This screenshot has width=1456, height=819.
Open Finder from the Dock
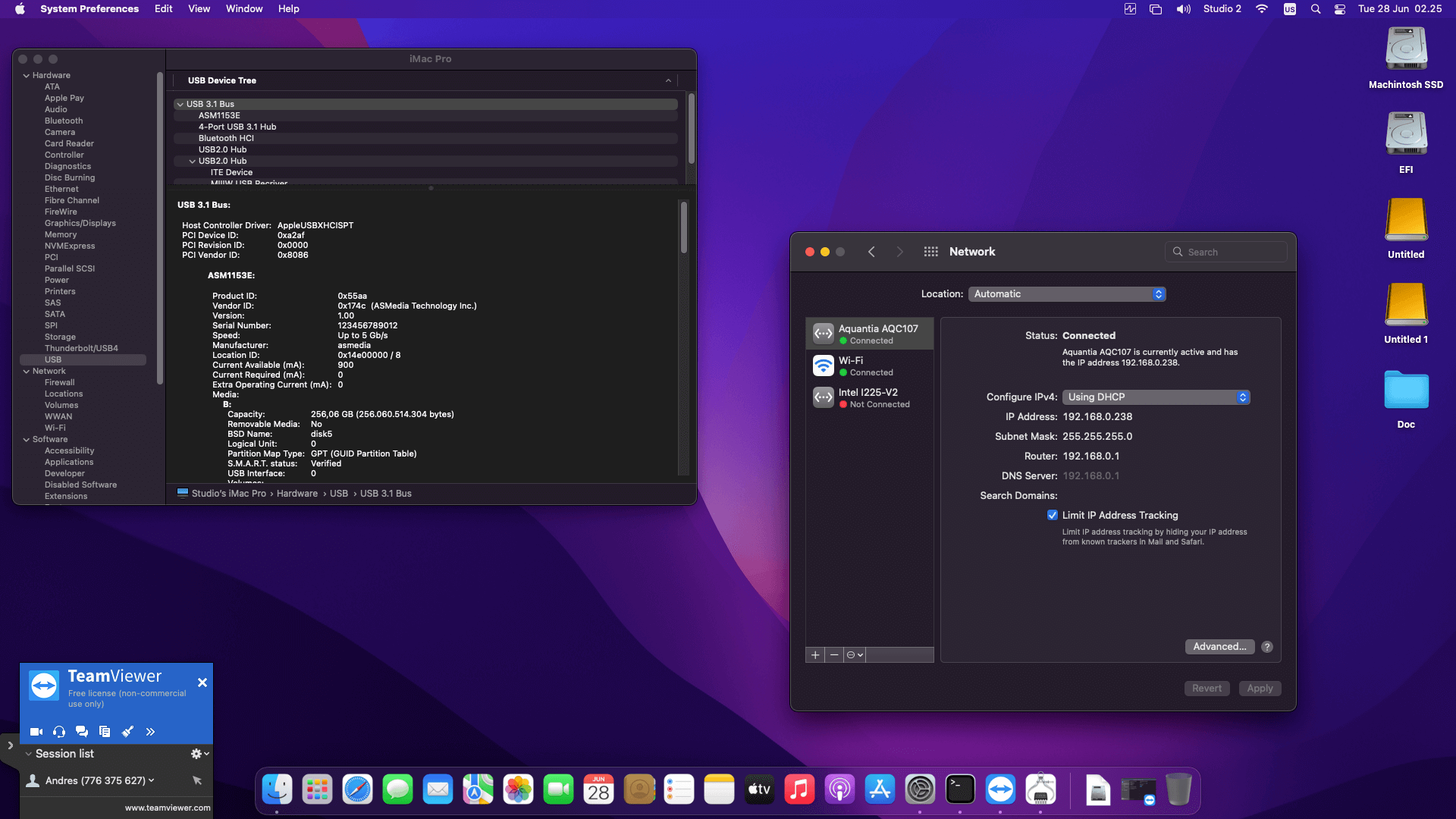pyautogui.click(x=277, y=790)
